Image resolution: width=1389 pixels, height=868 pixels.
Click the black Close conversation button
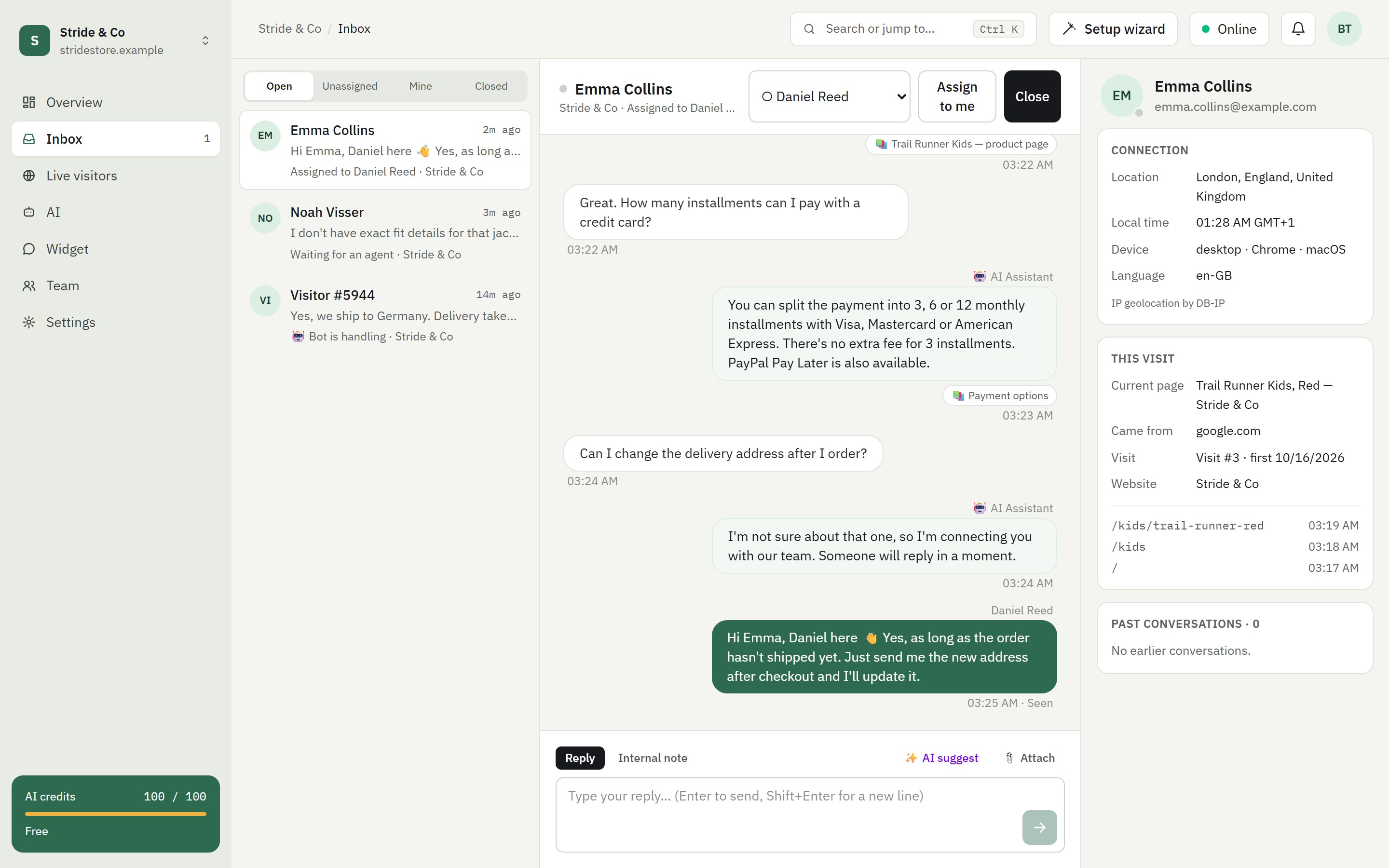coord(1032,96)
